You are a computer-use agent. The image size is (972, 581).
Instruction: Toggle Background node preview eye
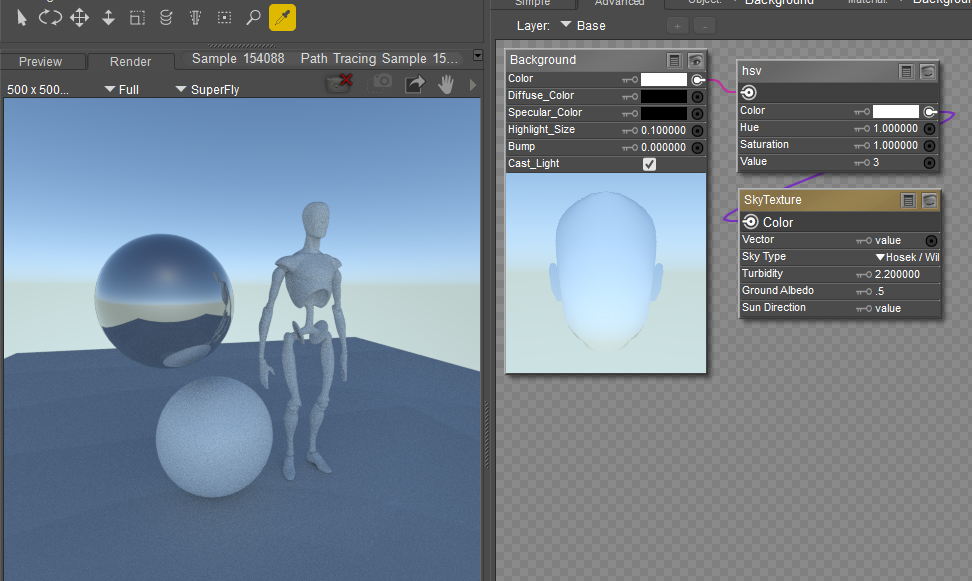pyautogui.click(x=695, y=60)
